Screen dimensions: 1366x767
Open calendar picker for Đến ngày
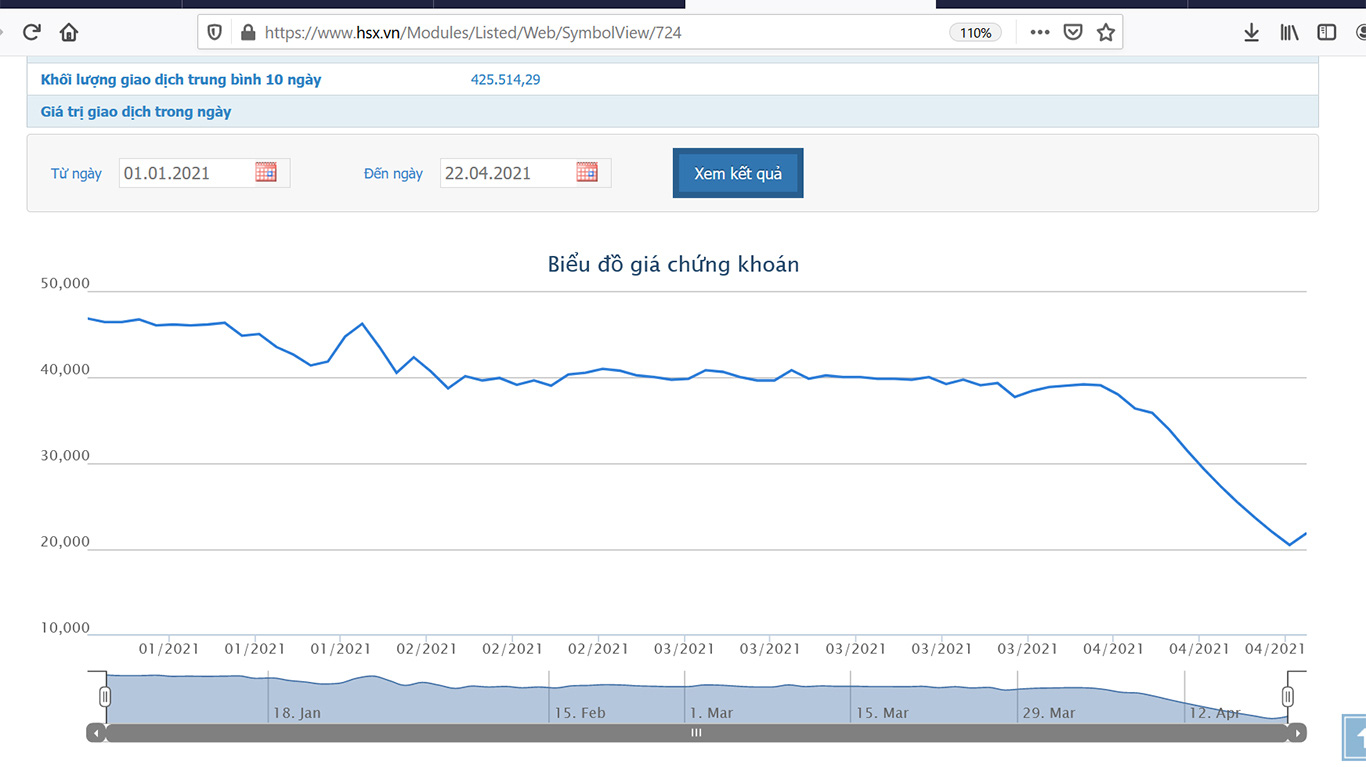click(x=587, y=172)
